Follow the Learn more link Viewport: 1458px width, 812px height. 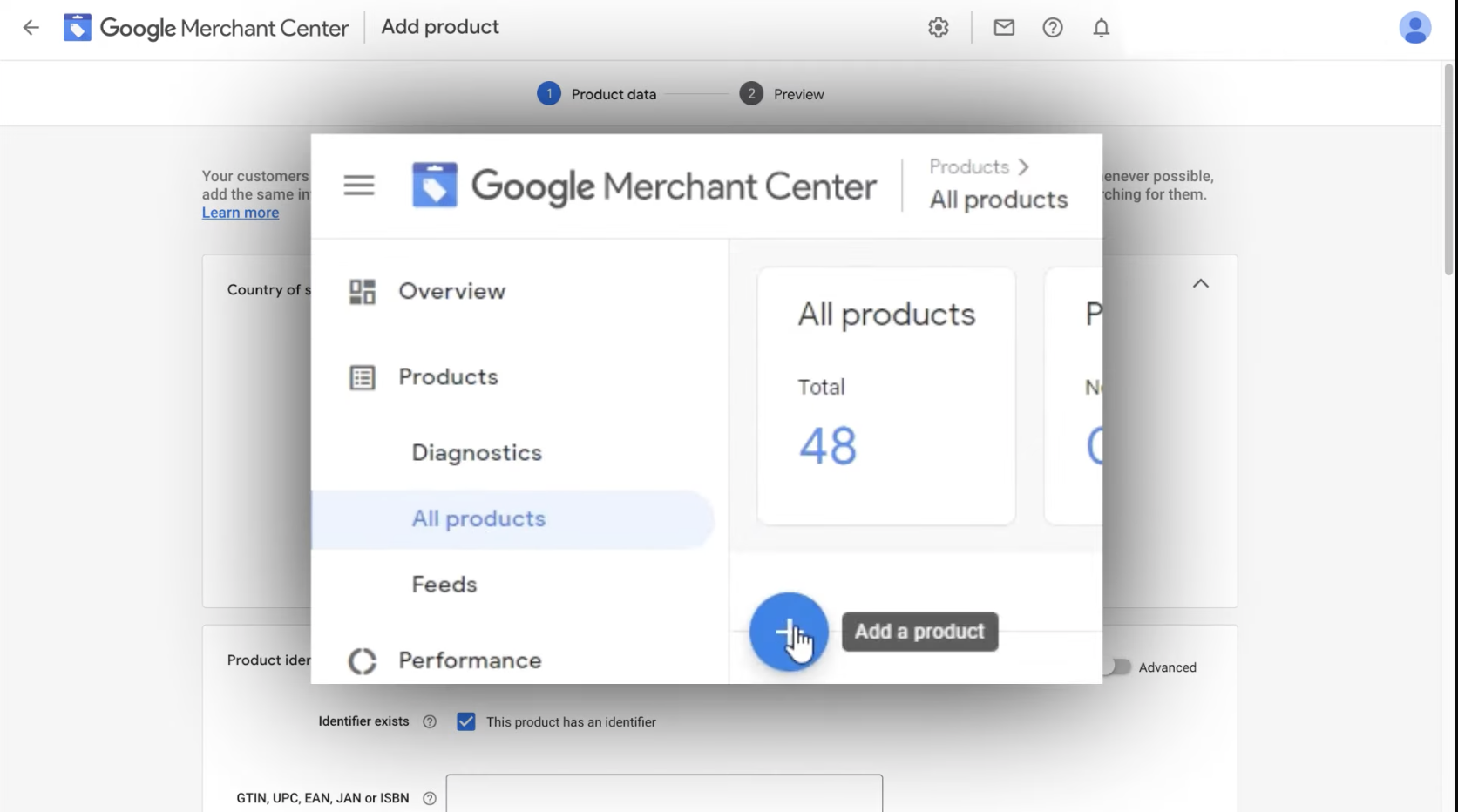(x=241, y=213)
